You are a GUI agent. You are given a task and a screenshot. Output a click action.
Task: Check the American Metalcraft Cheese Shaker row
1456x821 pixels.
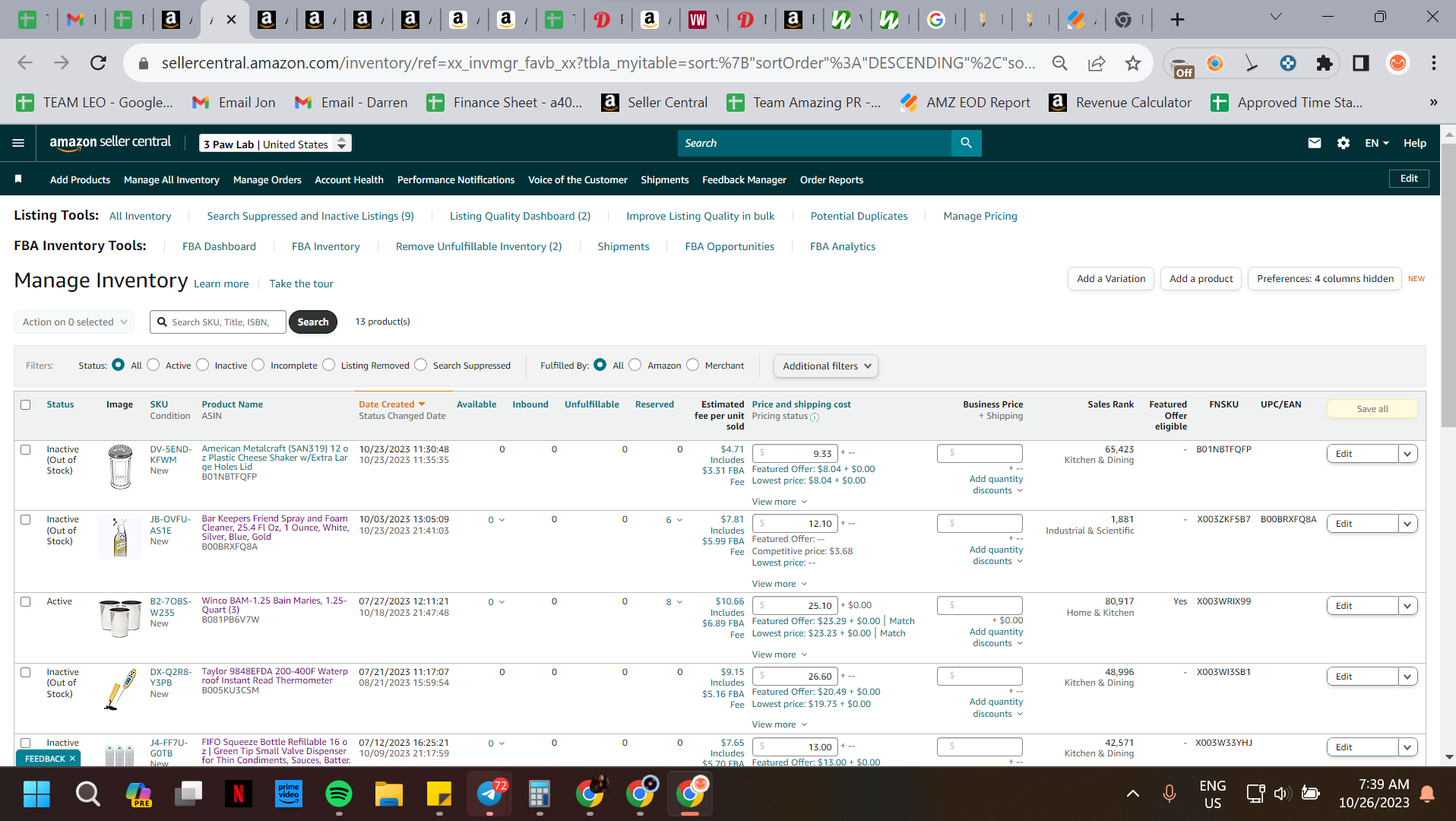(26, 449)
